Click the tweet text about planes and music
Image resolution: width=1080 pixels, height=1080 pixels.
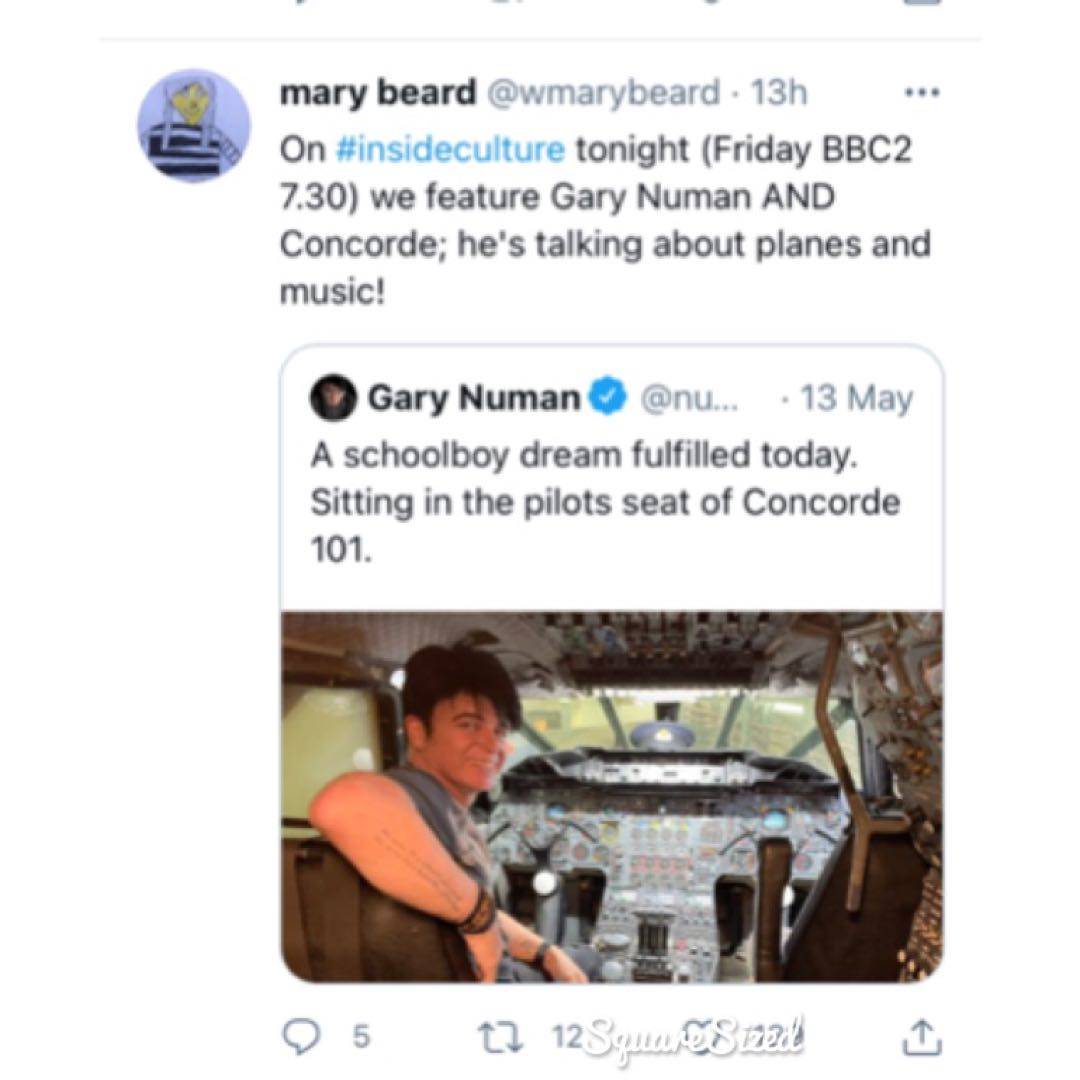[605, 220]
